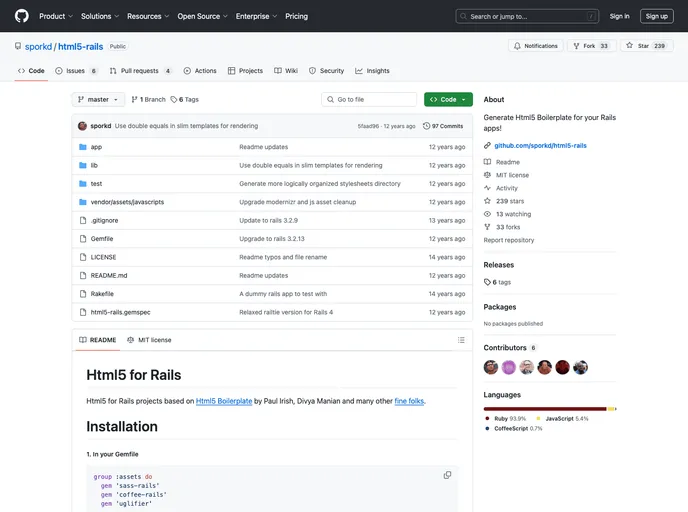688x512 pixels.
Task: Click the first contributor avatar
Action: click(491, 367)
